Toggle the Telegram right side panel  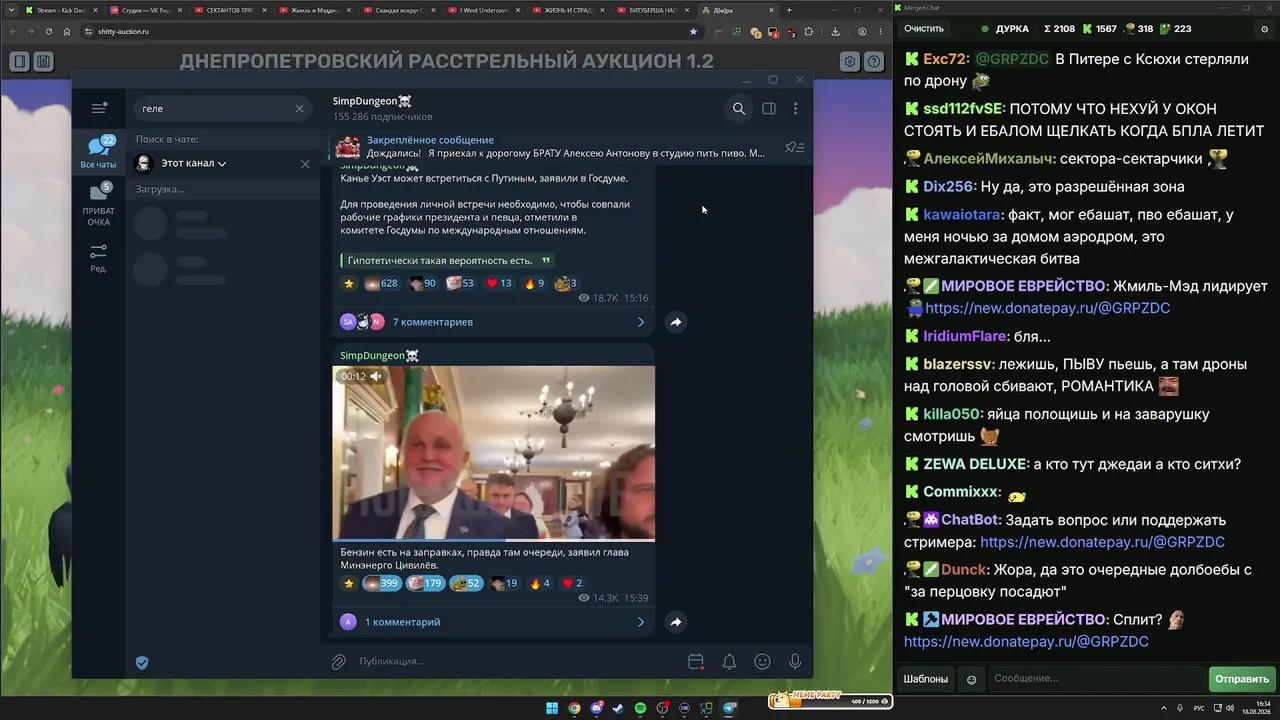[x=769, y=108]
